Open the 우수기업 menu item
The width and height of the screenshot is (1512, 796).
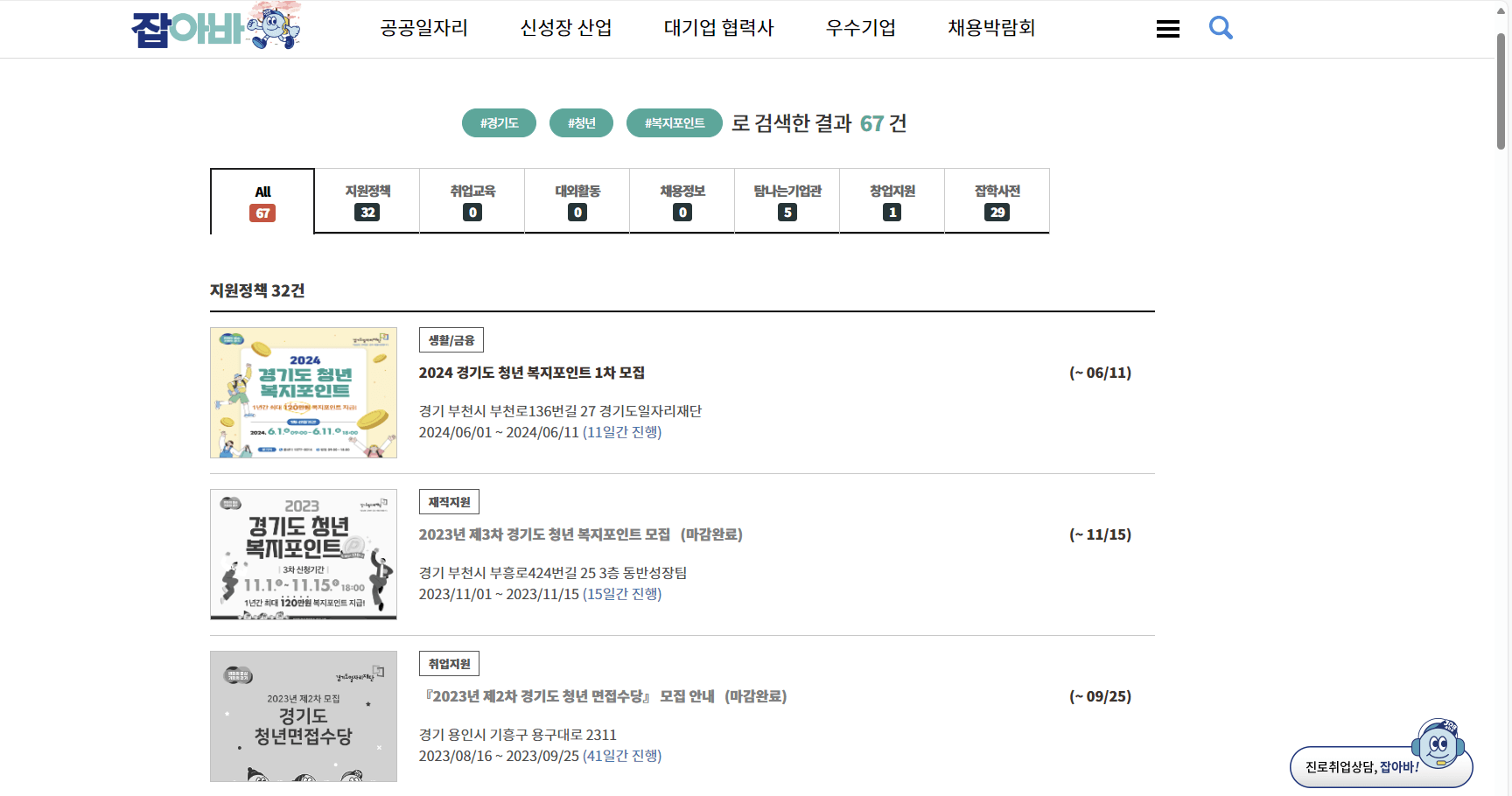859,27
